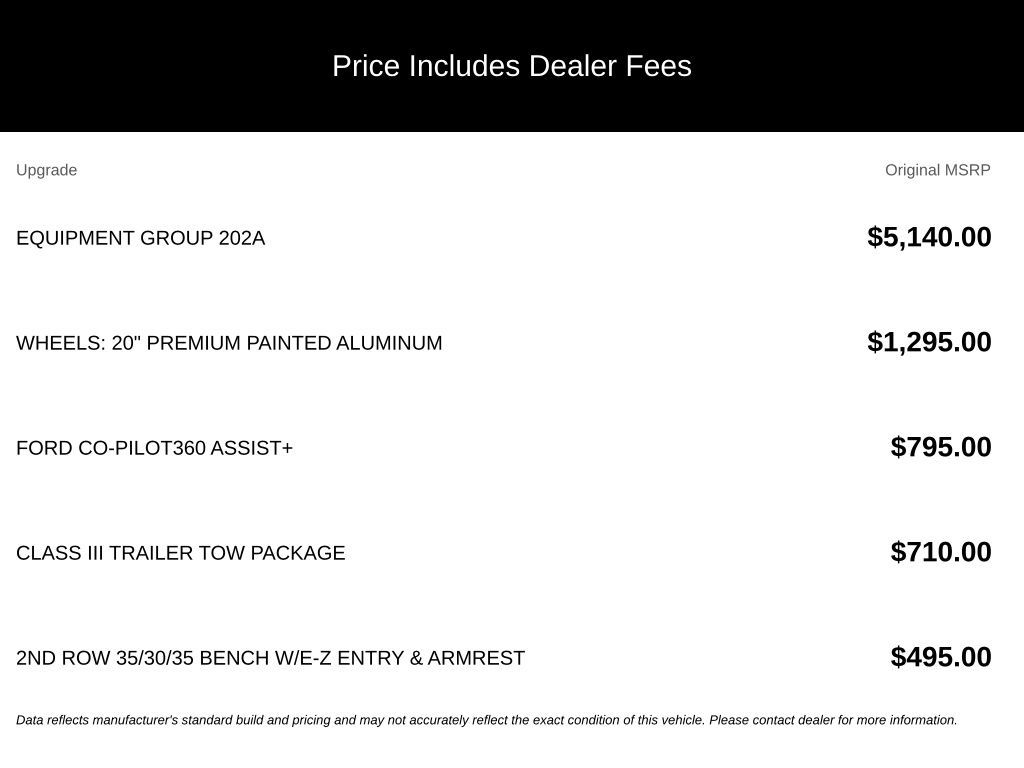1024x768 pixels.
Task: Click "ALUMINUM" in the wheels row
Action: pos(389,344)
